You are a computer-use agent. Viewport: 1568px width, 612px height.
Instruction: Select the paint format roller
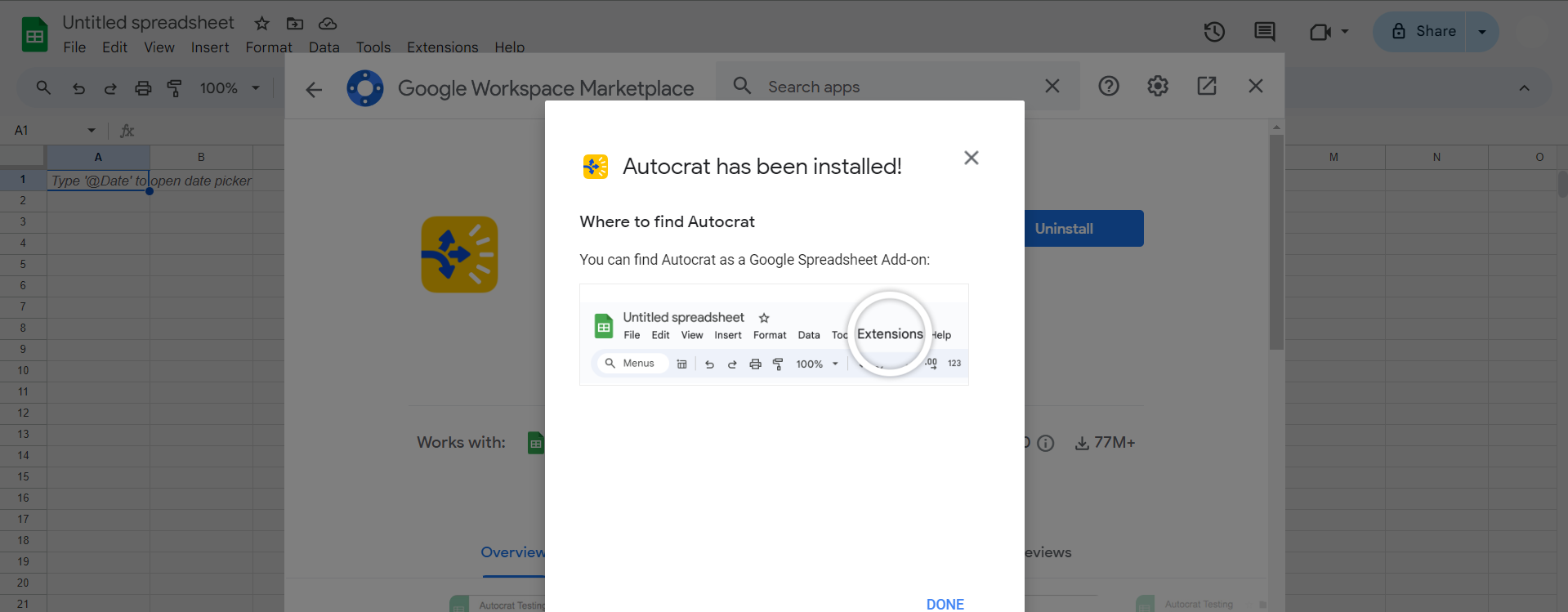(x=174, y=88)
